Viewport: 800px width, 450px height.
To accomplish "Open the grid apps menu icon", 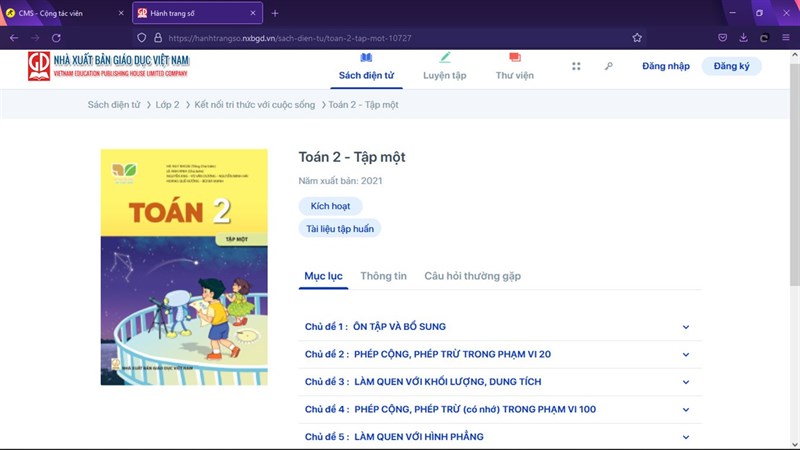I will [x=576, y=66].
